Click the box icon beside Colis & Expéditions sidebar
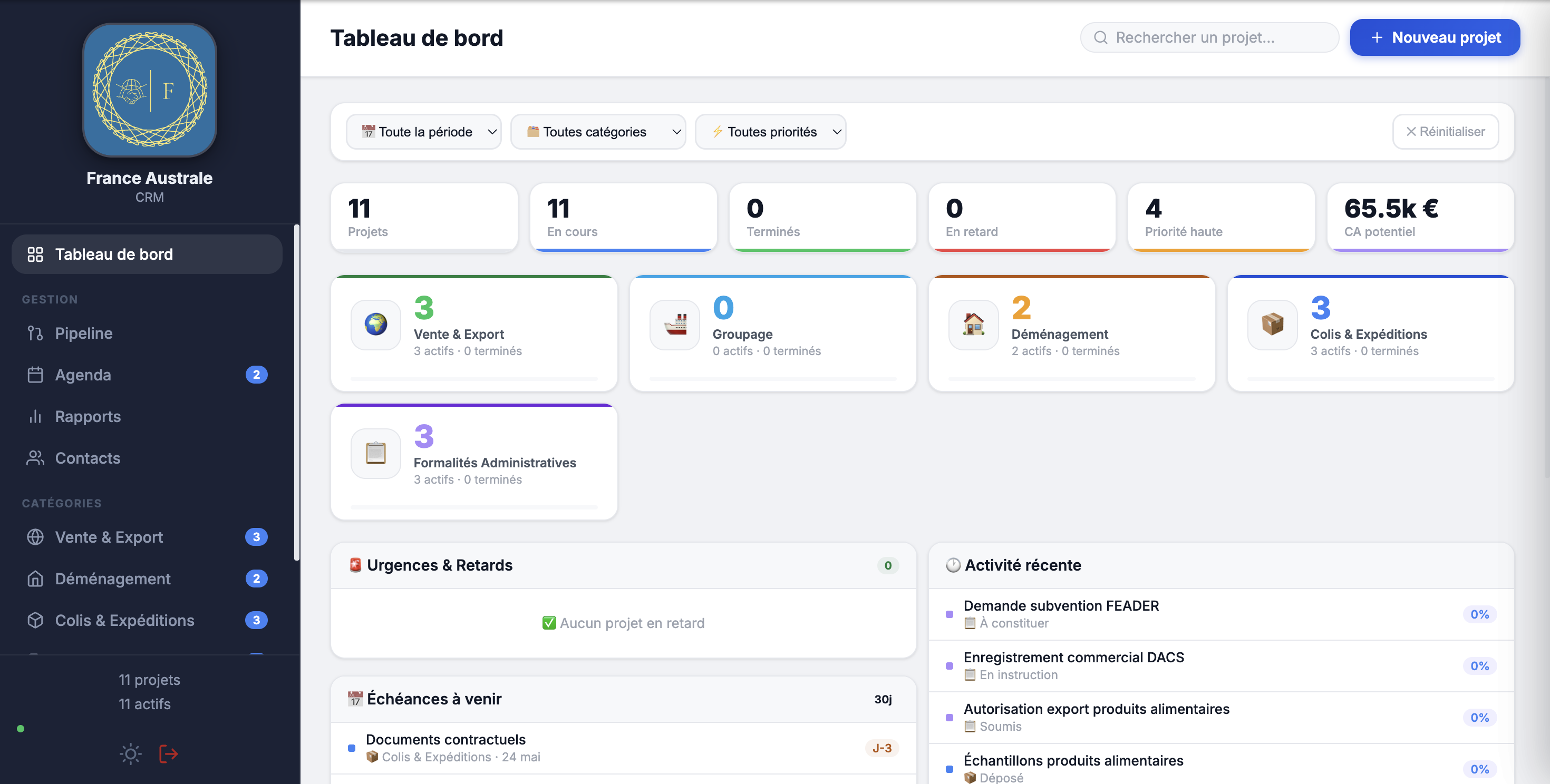1550x784 pixels. [35, 620]
